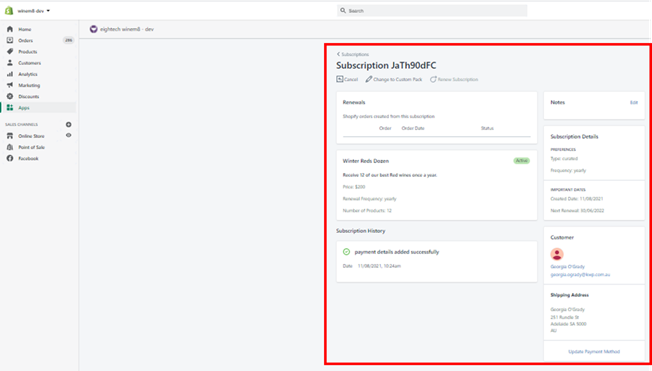Go to Customers section
The width and height of the screenshot is (652, 371).
tap(30, 63)
